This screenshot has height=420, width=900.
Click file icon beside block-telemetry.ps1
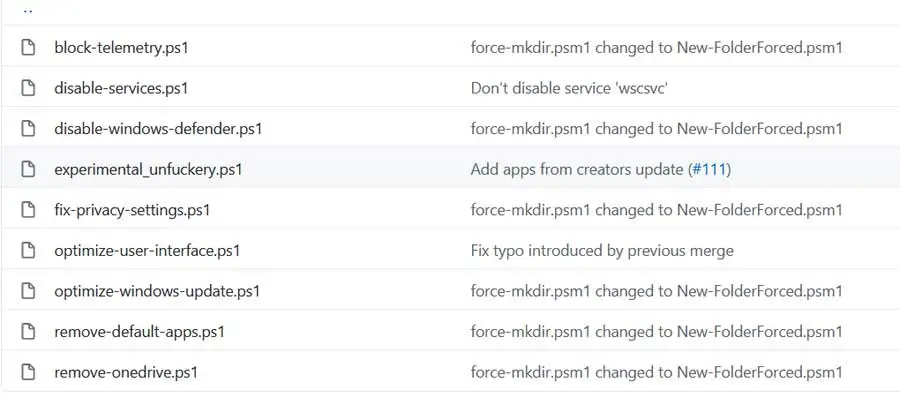[28, 47]
